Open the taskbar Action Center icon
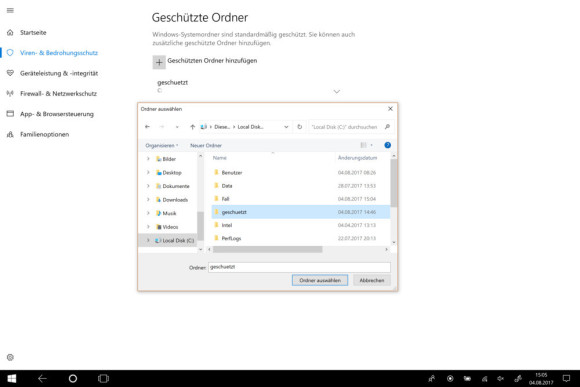 (566, 378)
